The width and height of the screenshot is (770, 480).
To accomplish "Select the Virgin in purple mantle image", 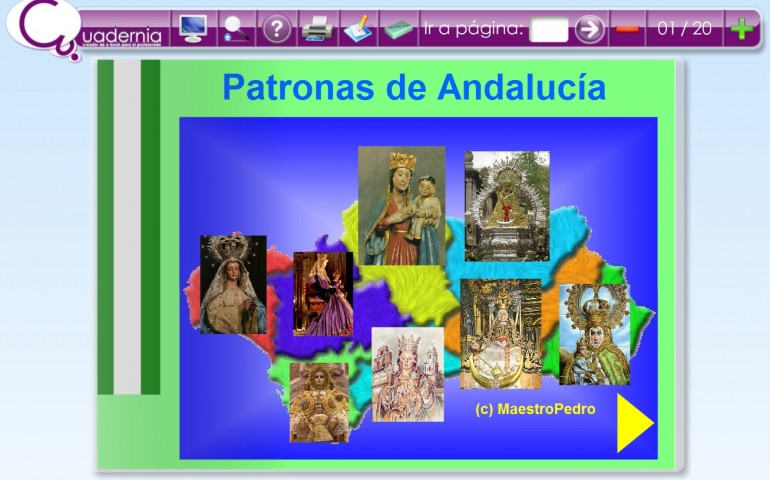I will tap(322, 293).
